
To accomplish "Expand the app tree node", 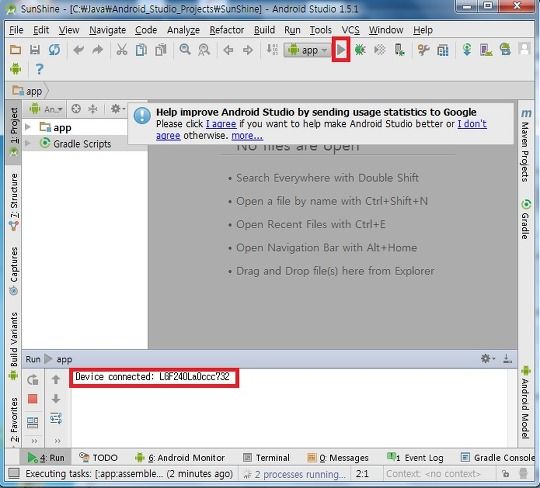I will 28,127.
